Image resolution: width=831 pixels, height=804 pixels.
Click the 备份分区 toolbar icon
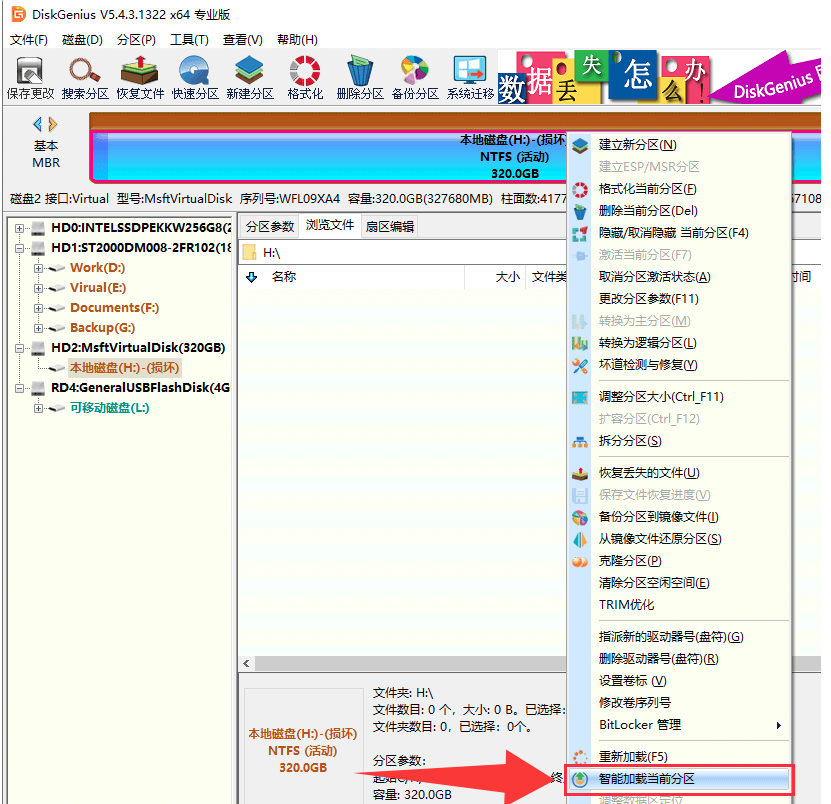click(416, 78)
